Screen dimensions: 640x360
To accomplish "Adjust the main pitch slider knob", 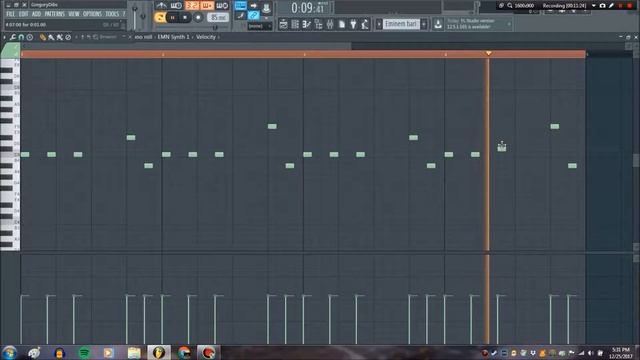I will (x=143, y=16).
